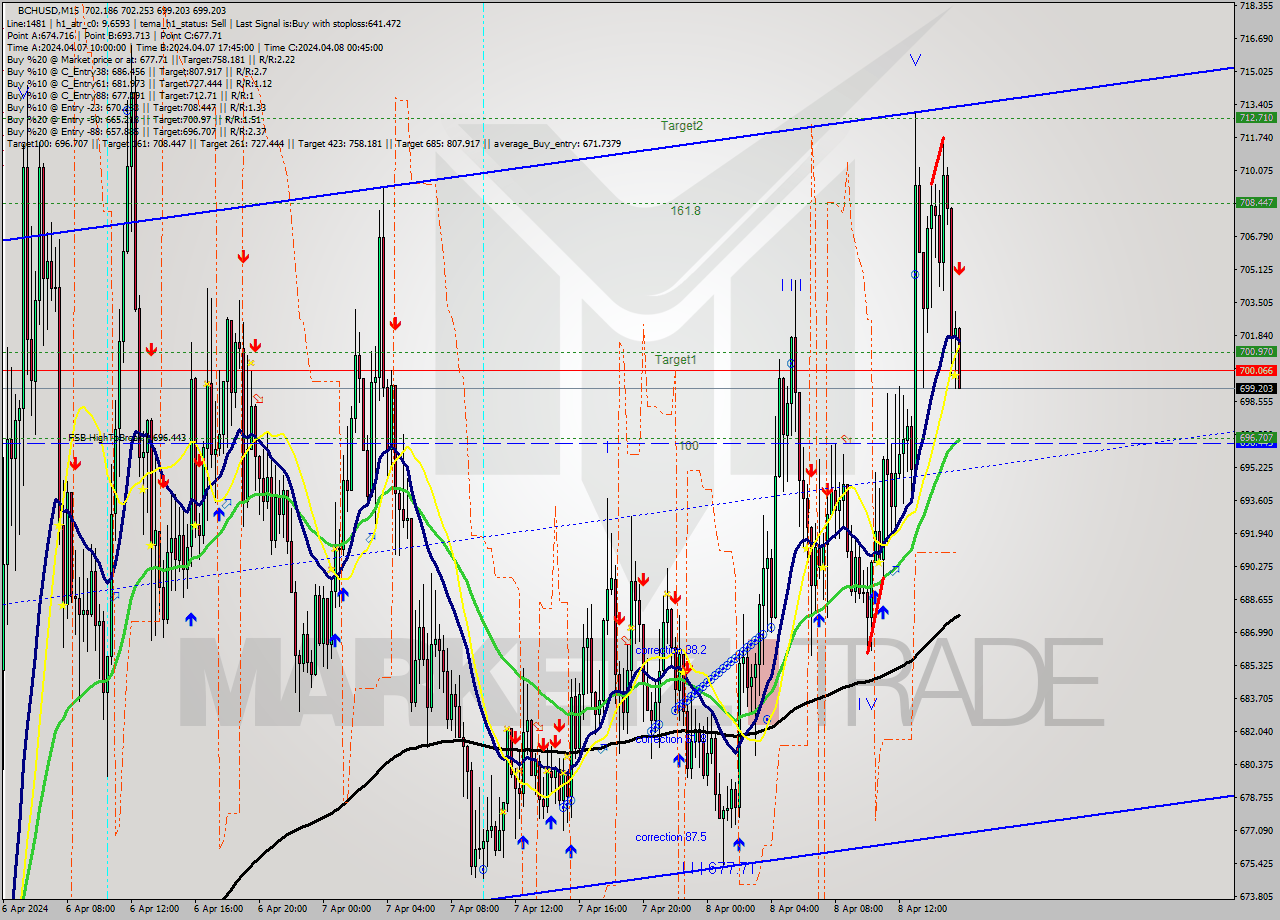
Task: Click the wave V label near chart top
Action: (915, 60)
